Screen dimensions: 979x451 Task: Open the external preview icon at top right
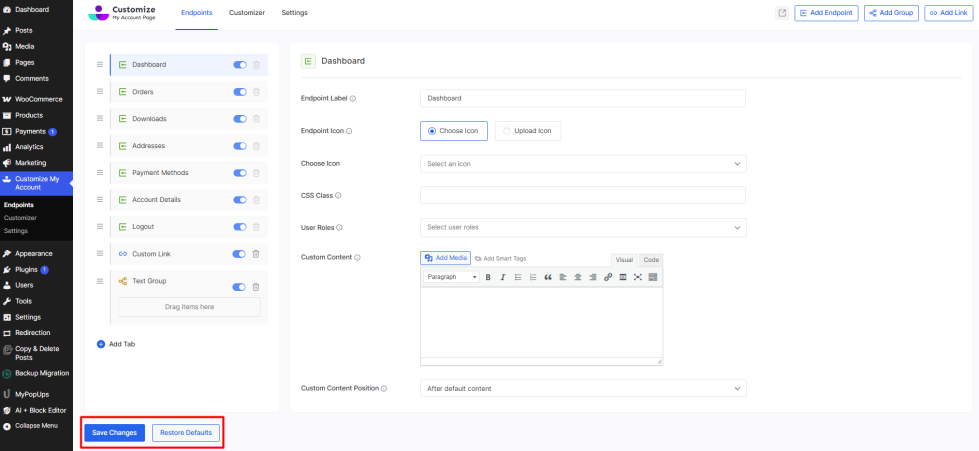[782, 13]
